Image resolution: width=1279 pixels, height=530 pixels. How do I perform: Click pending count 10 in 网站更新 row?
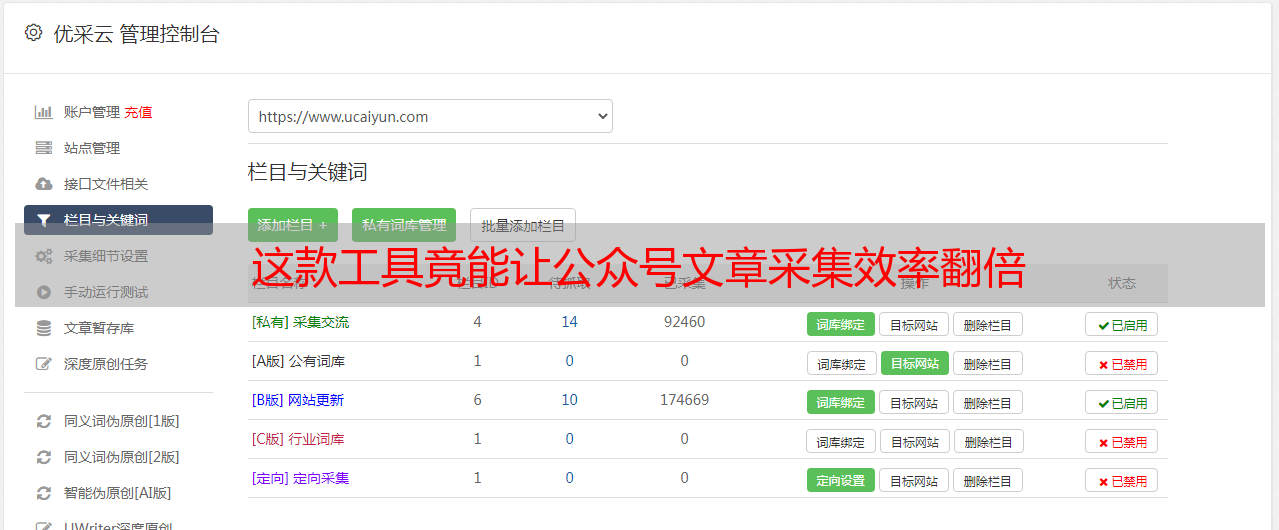tap(569, 400)
